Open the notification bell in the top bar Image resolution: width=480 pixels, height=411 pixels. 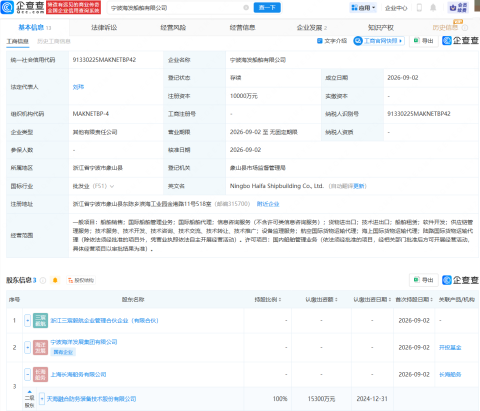433,7
